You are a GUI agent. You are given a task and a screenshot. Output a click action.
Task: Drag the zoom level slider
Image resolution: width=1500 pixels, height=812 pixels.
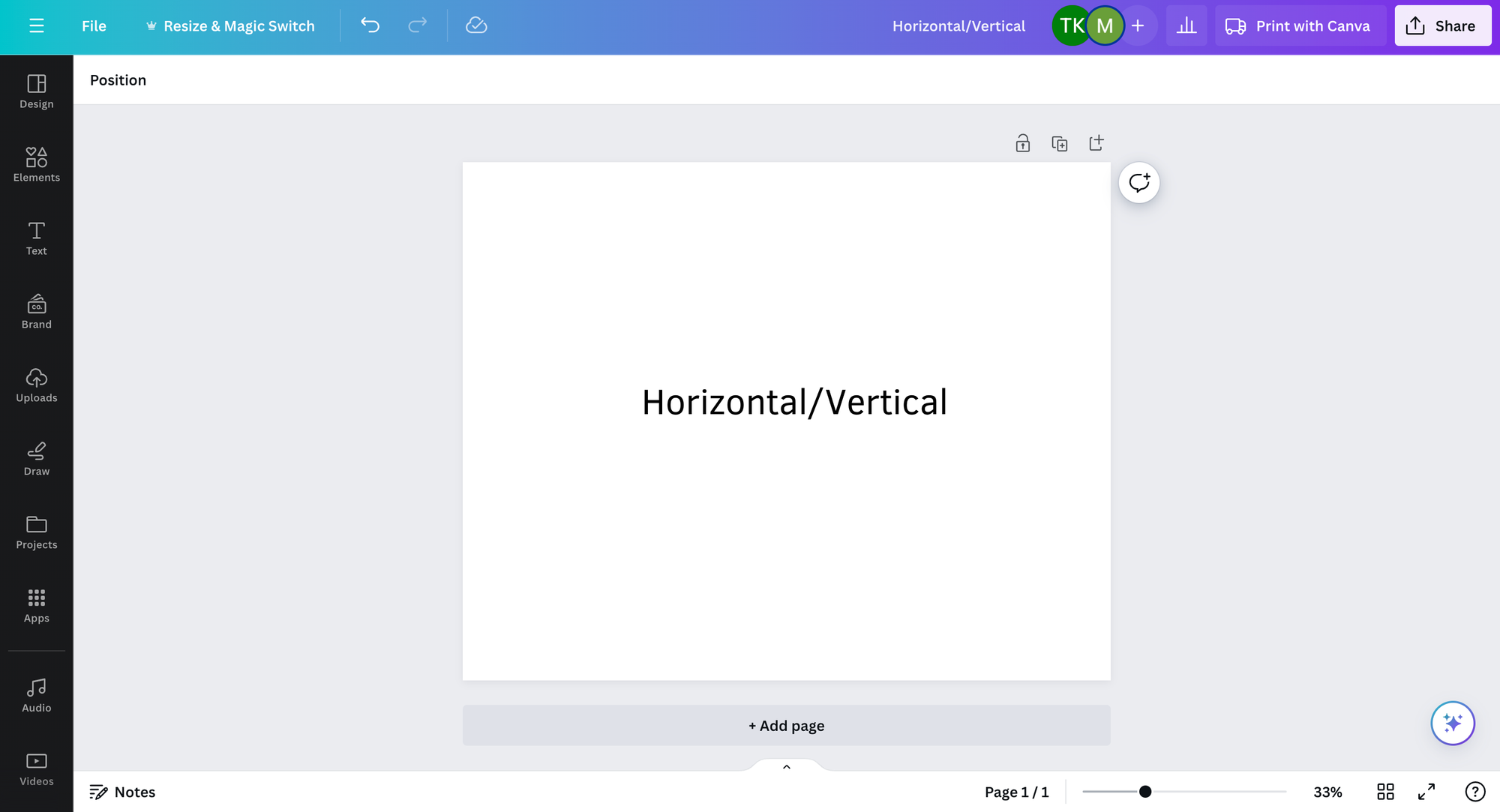(x=1144, y=791)
